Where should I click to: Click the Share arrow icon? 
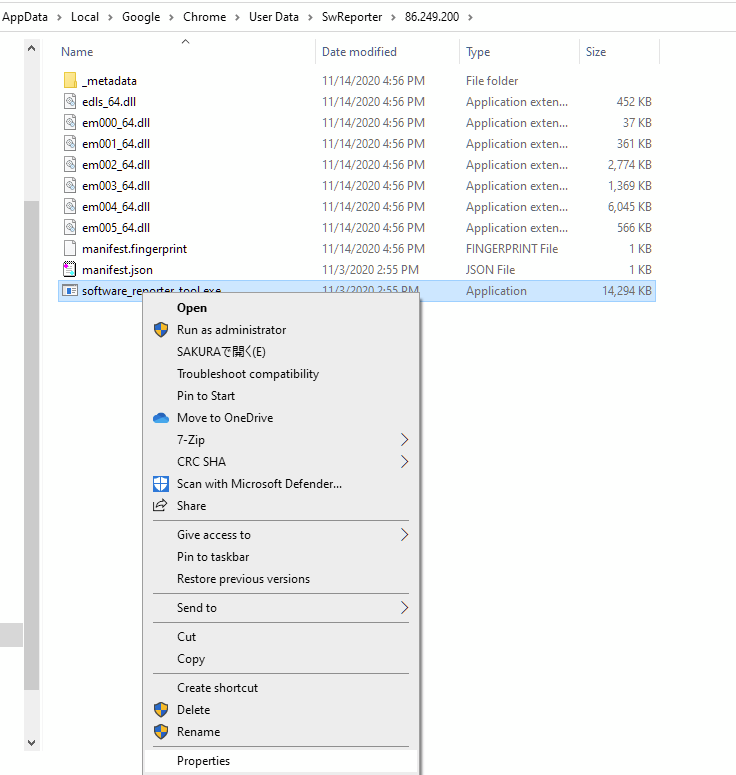(x=160, y=505)
